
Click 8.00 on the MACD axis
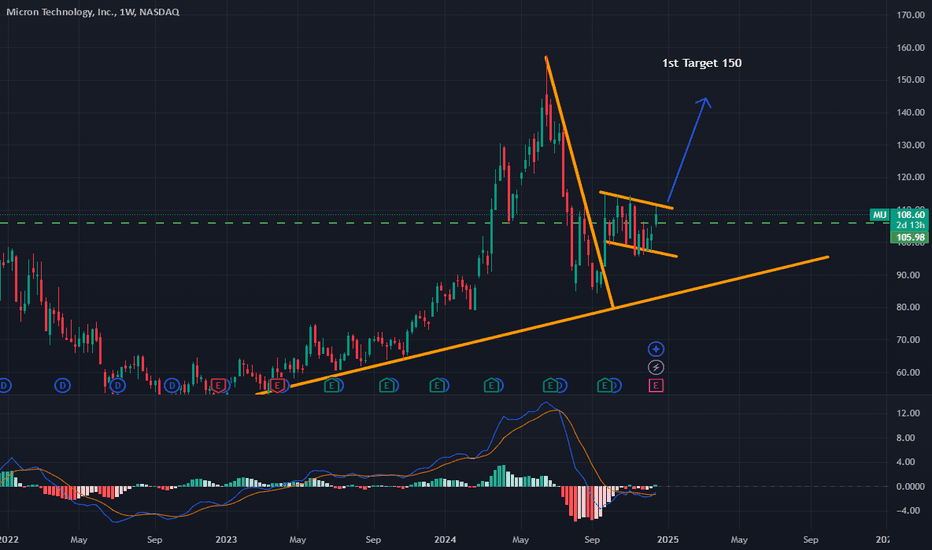(906, 438)
